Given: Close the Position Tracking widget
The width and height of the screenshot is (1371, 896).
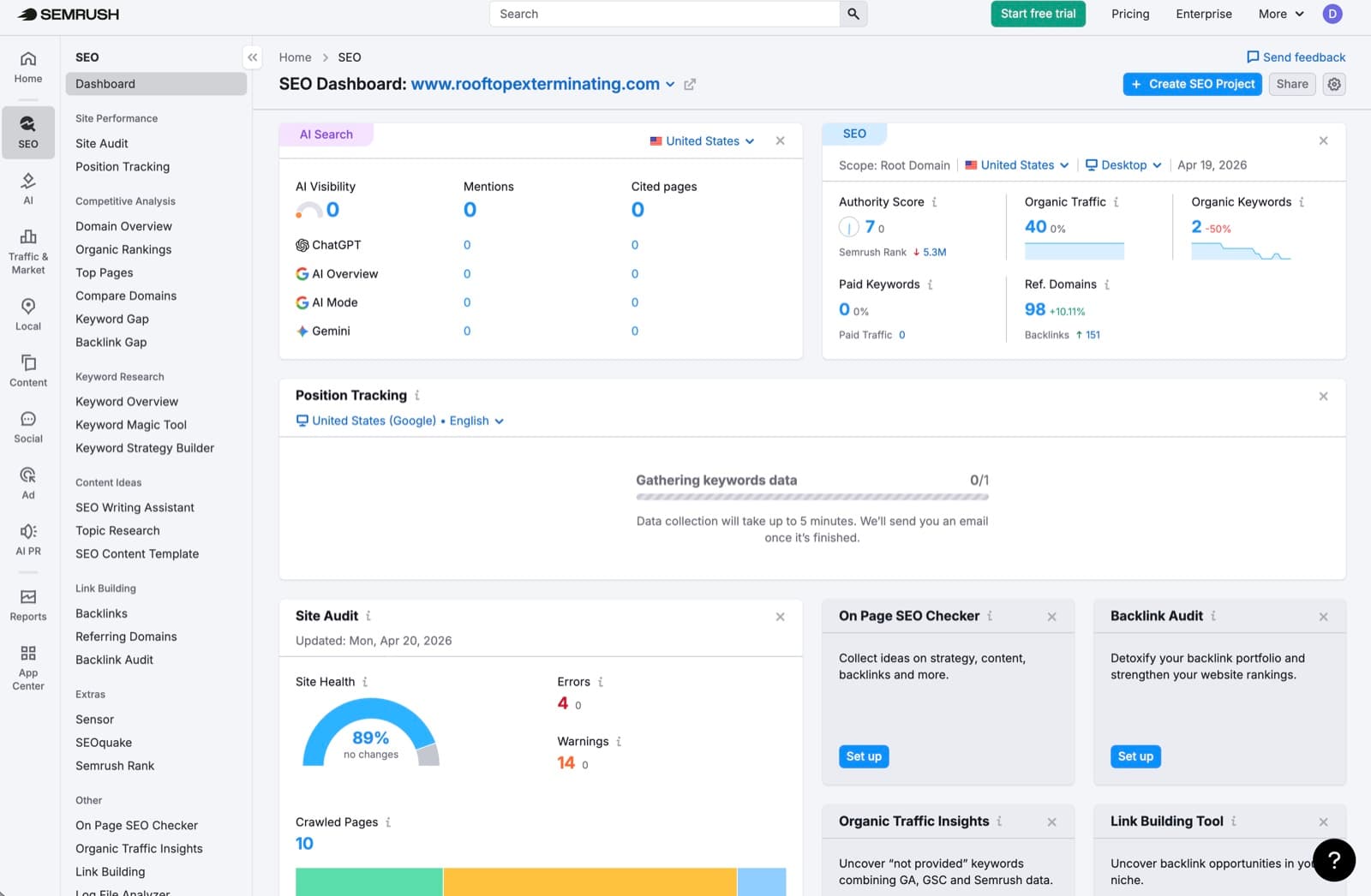Looking at the screenshot, I should pyautogui.click(x=1323, y=396).
